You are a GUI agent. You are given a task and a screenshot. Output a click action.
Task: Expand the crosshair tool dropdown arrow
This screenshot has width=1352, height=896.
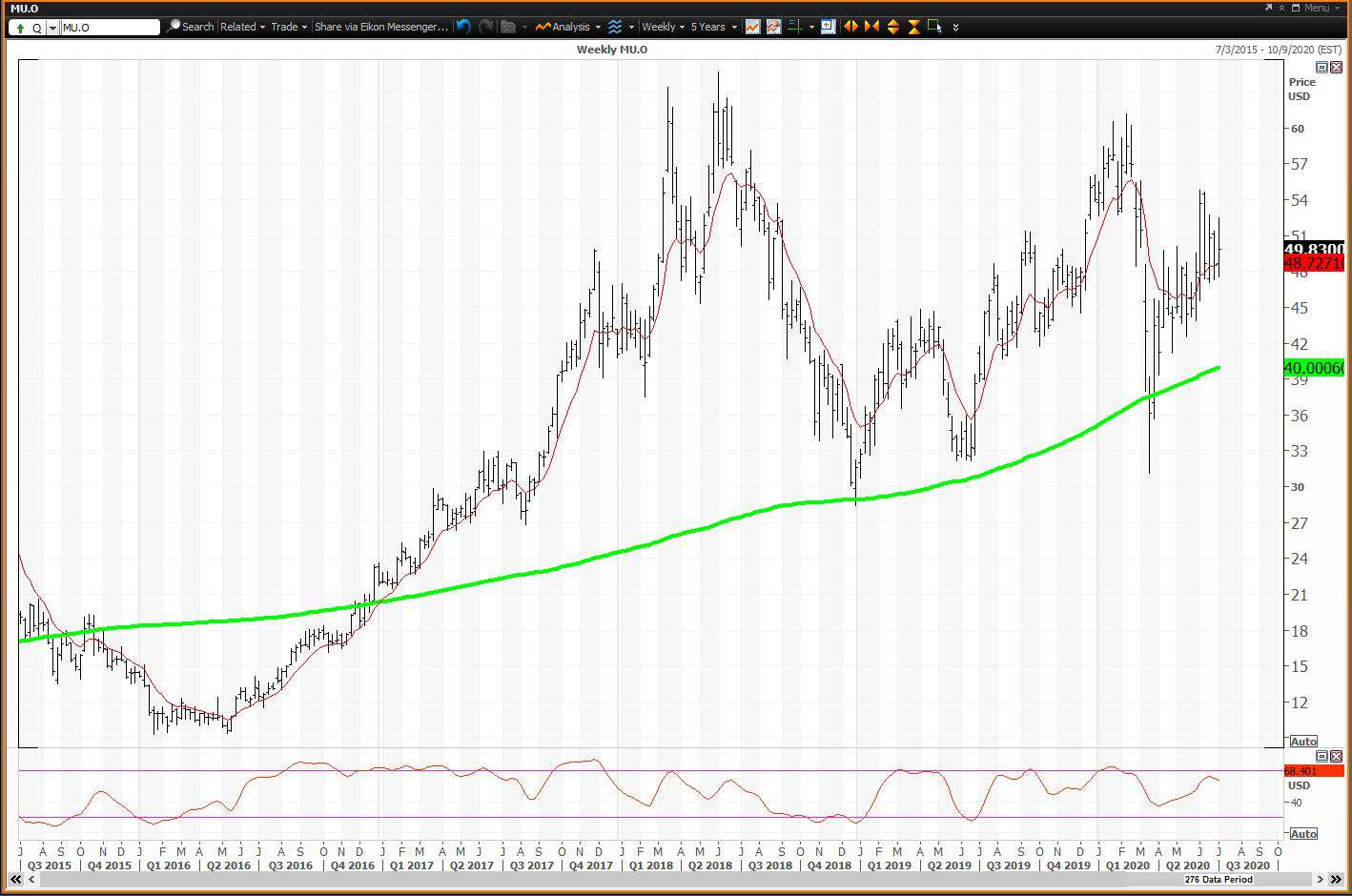pyautogui.click(x=811, y=27)
